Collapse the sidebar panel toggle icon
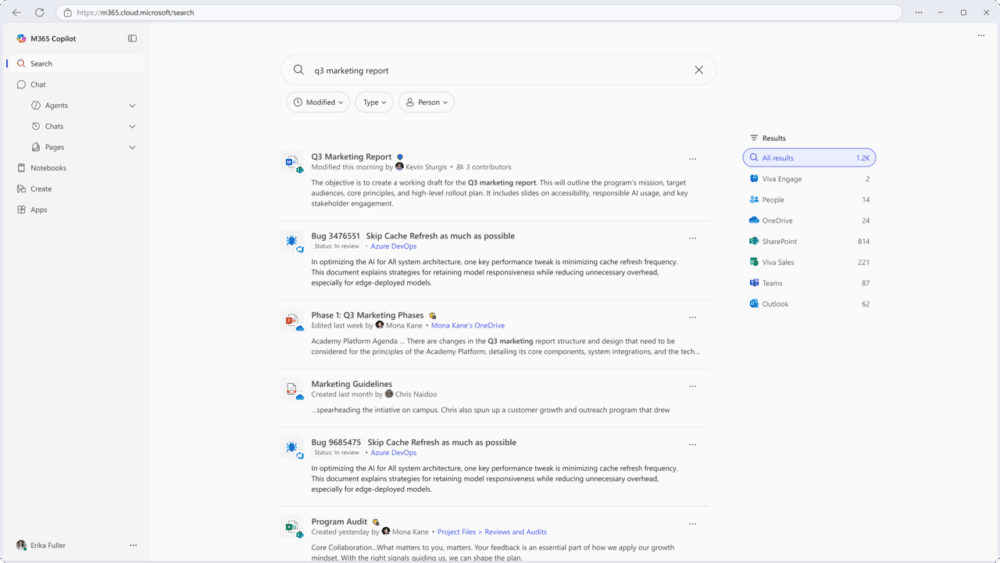The image size is (1000, 563). point(132,38)
